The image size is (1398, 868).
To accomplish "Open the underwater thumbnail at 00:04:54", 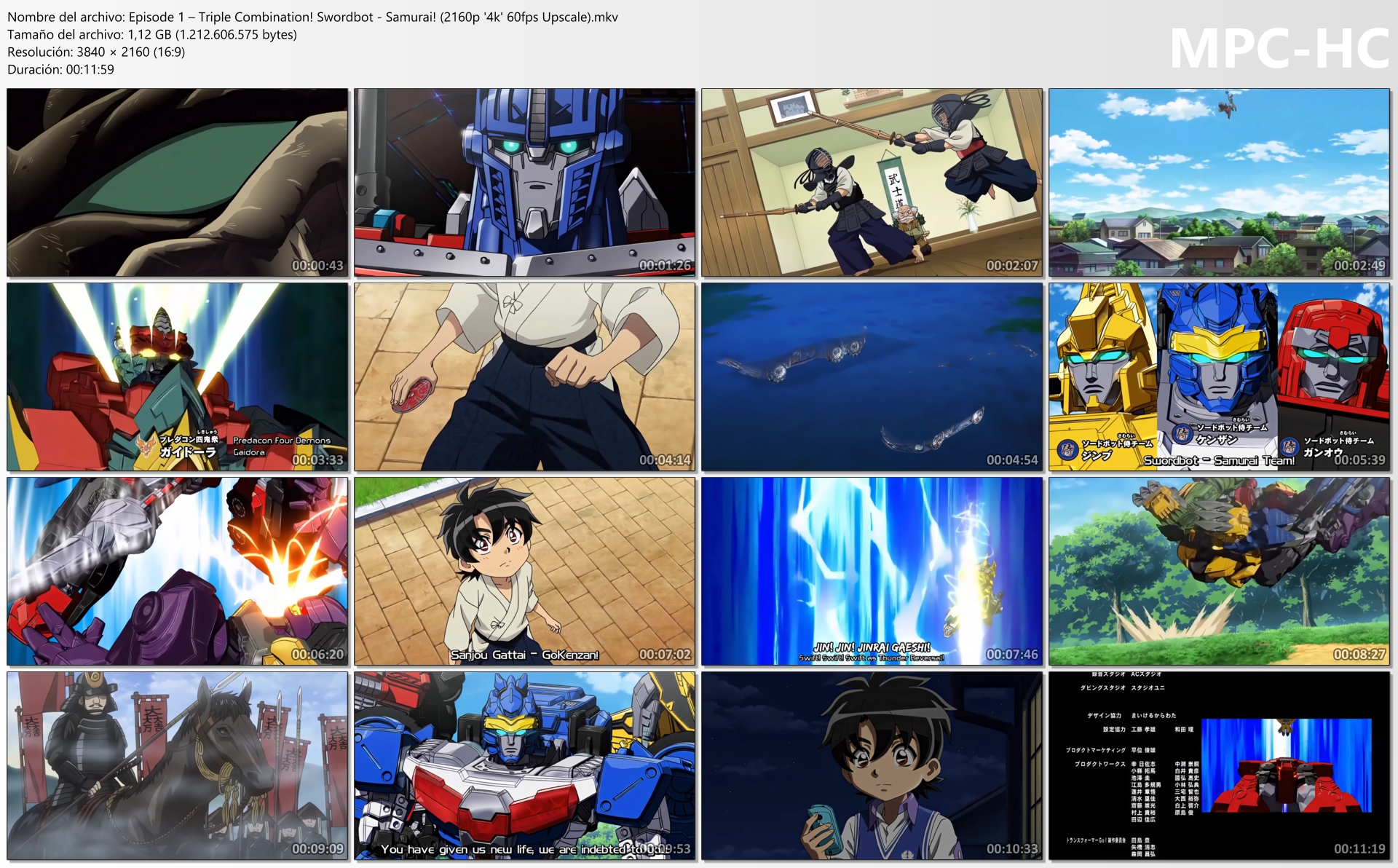I will click(872, 377).
